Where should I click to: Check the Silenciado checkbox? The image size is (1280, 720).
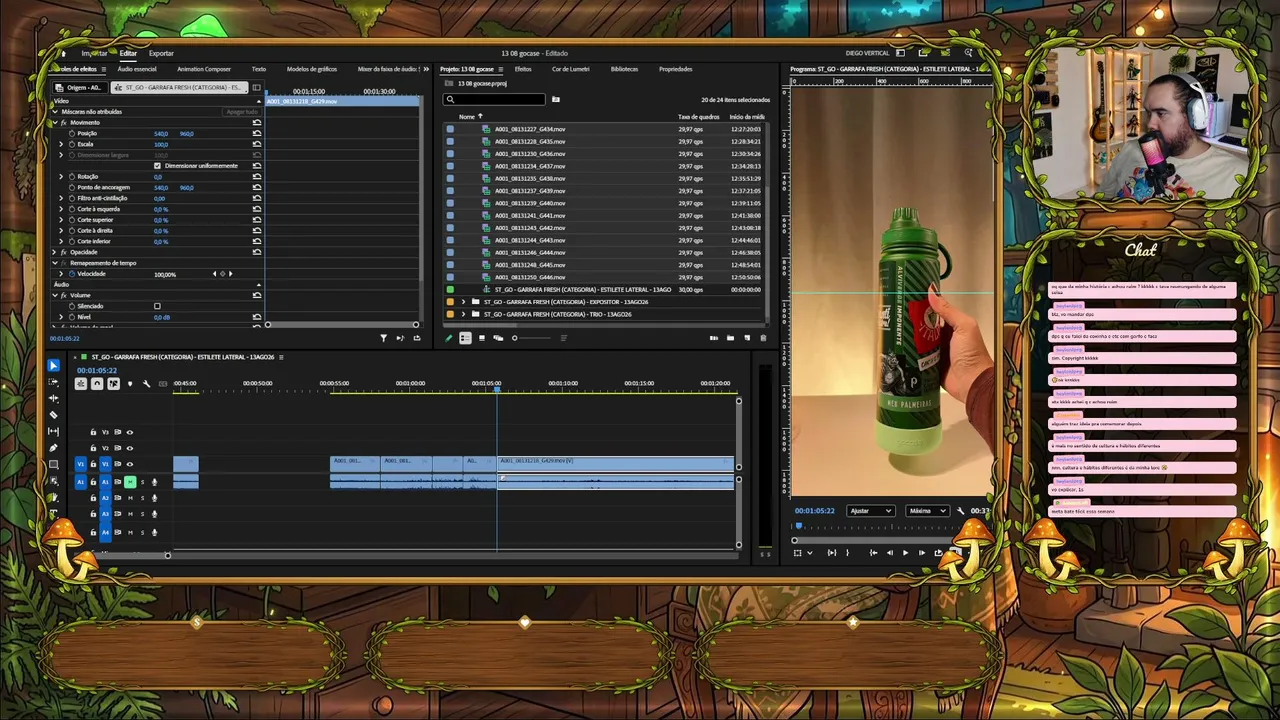click(157, 306)
